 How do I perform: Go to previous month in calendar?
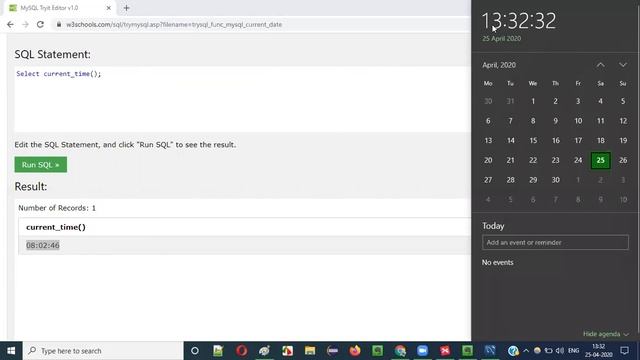click(x=600, y=65)
